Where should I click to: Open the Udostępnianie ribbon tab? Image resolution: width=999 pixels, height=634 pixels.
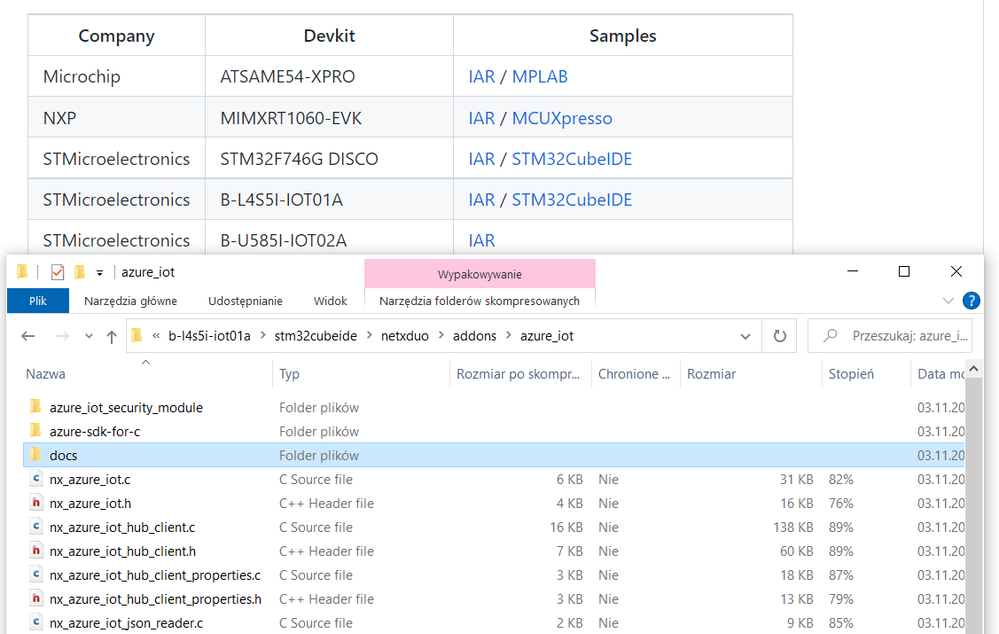245,301
